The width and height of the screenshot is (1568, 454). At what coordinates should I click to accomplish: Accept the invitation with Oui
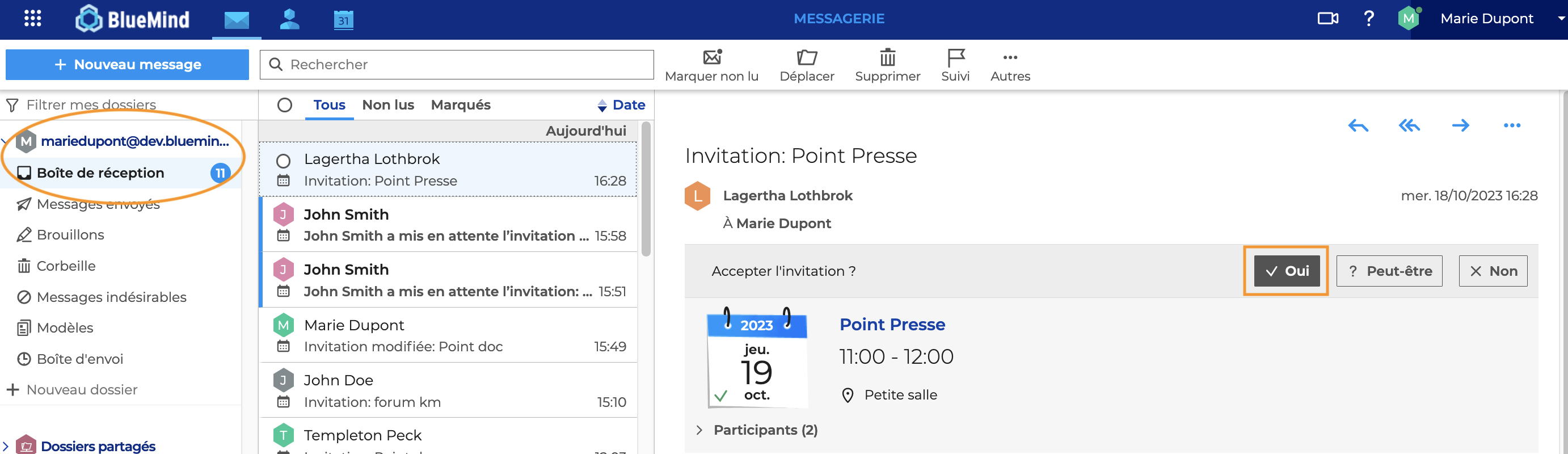1286,271
